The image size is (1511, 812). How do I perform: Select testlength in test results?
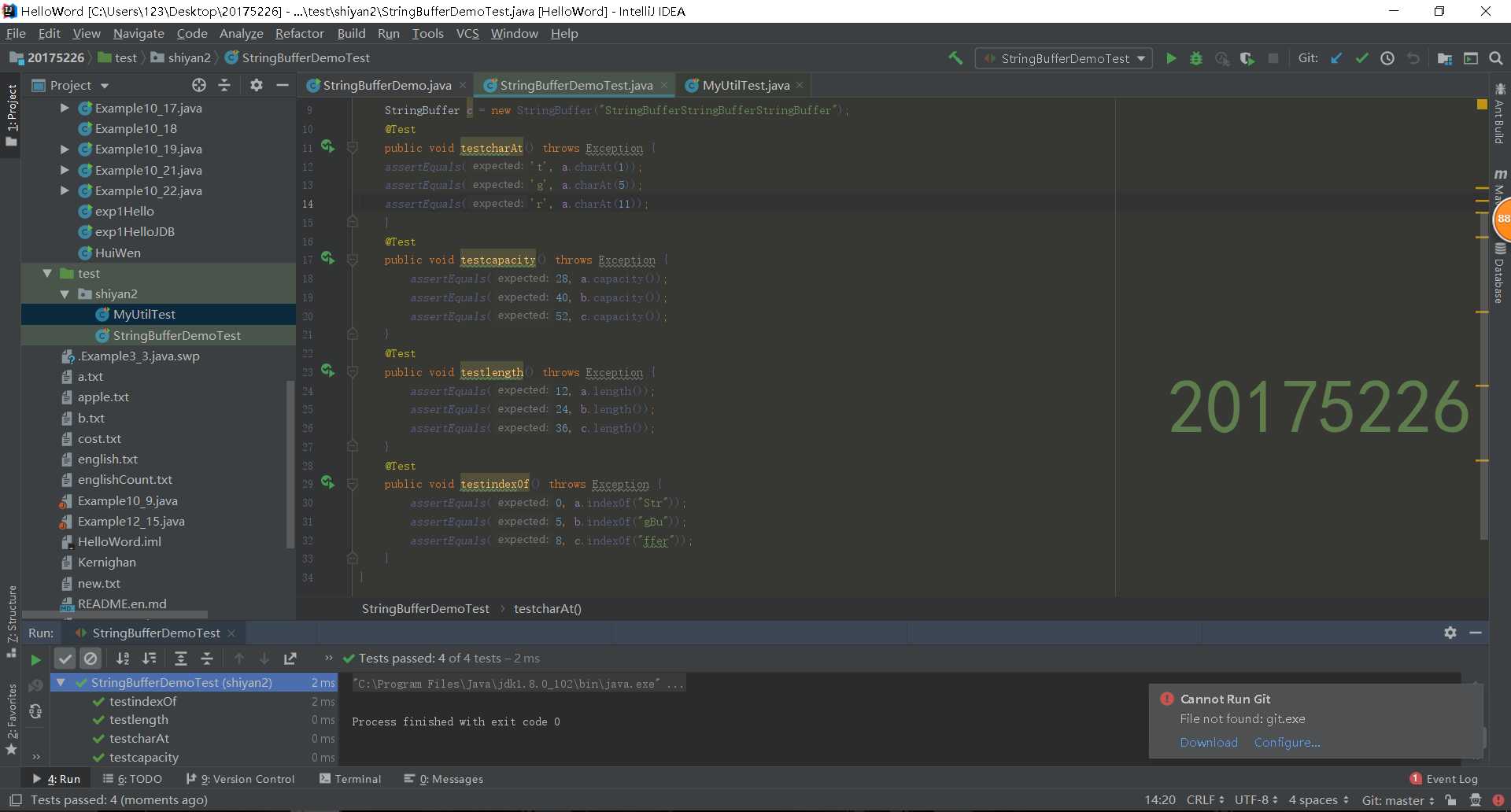(x=139, y=720)
